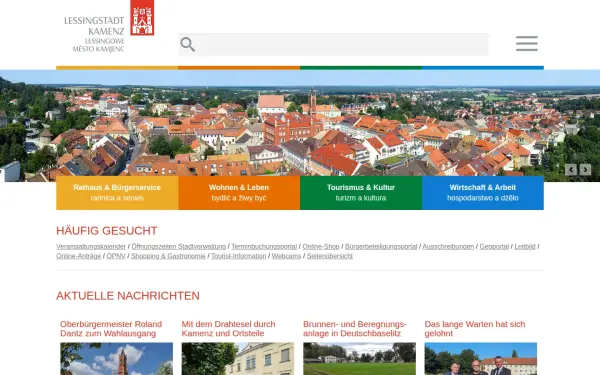The height and width of the screenshot is (375, 600).
Task: Open Wohnen & Leben section
Action: pos(239,193)
